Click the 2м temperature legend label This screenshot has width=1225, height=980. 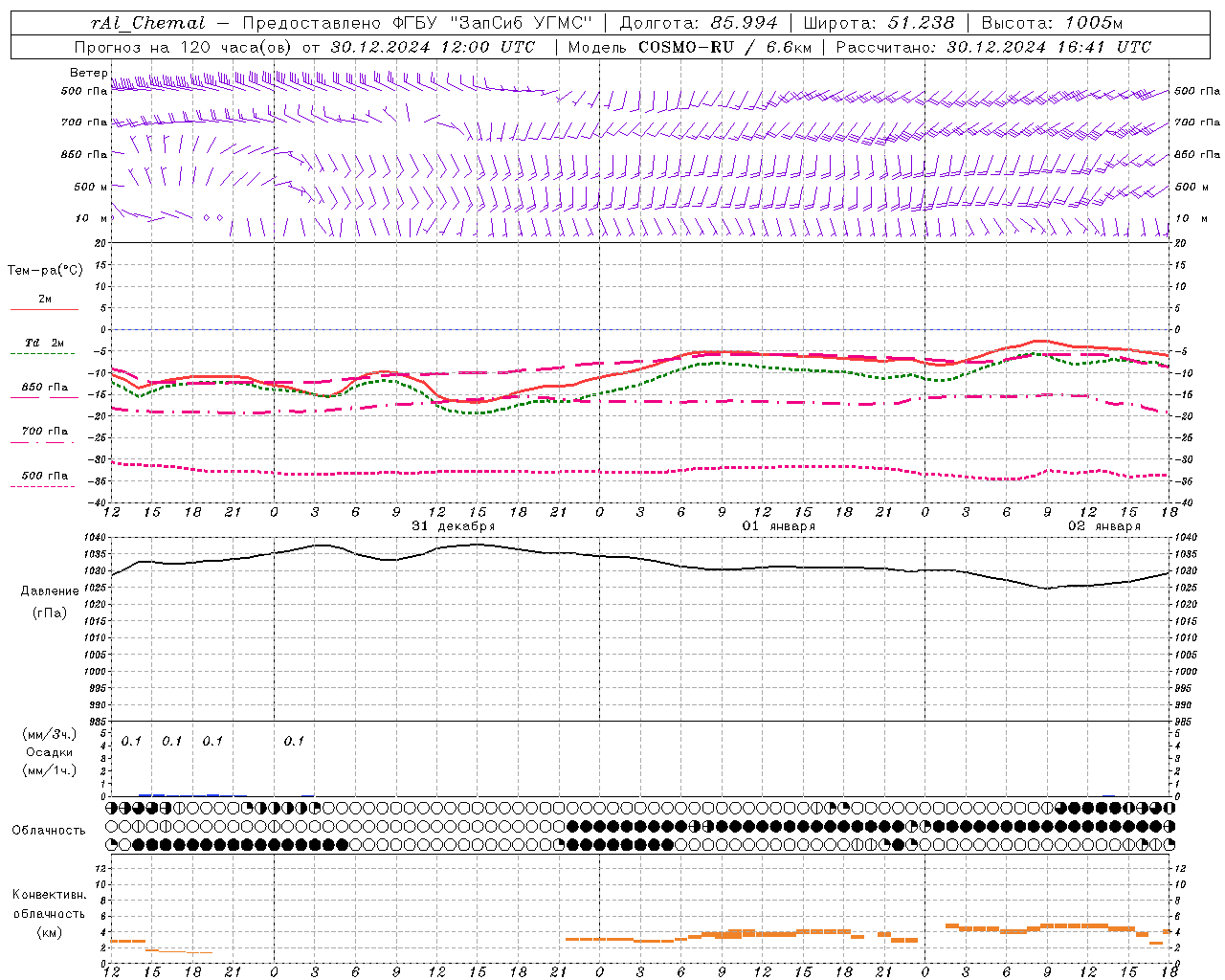[45, 299]
